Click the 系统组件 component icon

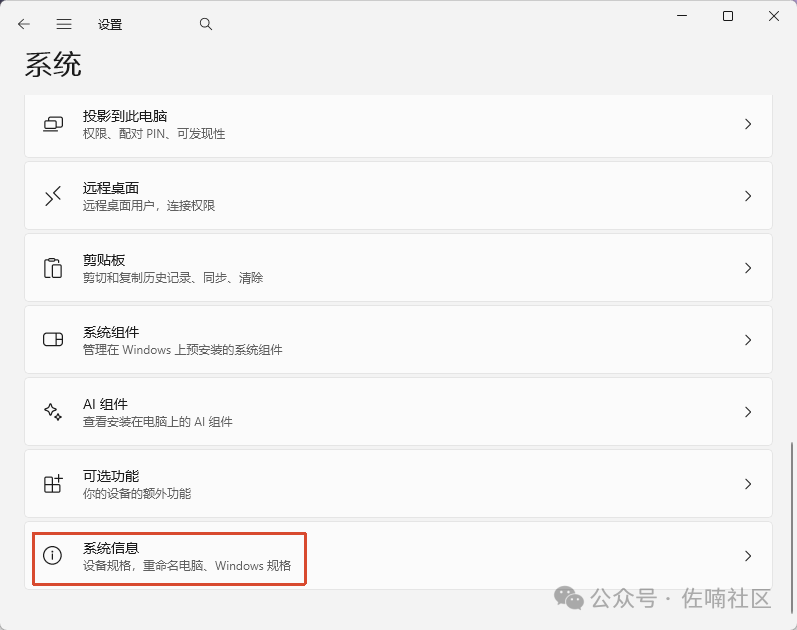click(53, 340)
